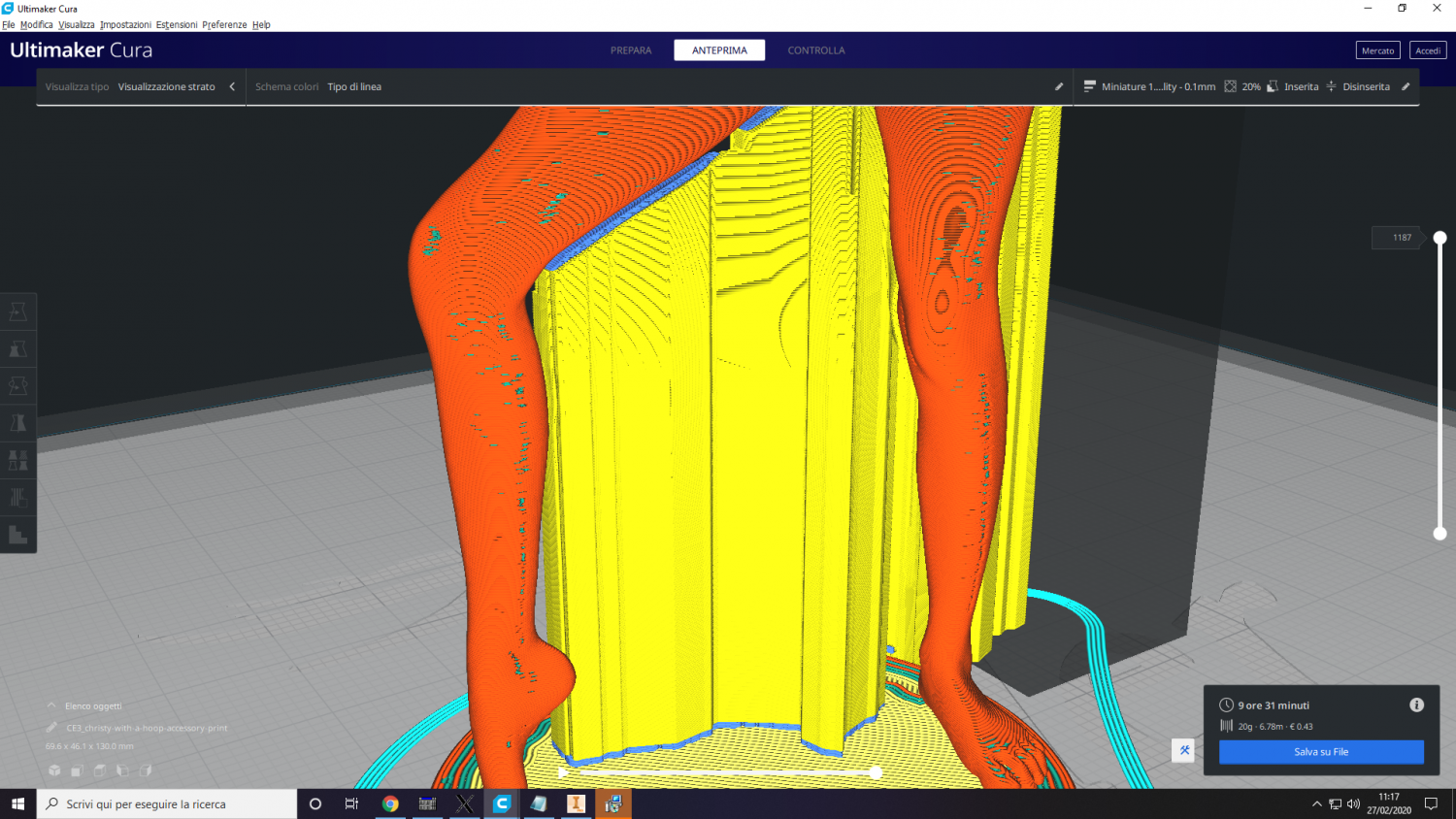Switch to the ANTEPRIMA stage
The height and width of the screenshot is (819, 1456).
[x=719, y=50]
